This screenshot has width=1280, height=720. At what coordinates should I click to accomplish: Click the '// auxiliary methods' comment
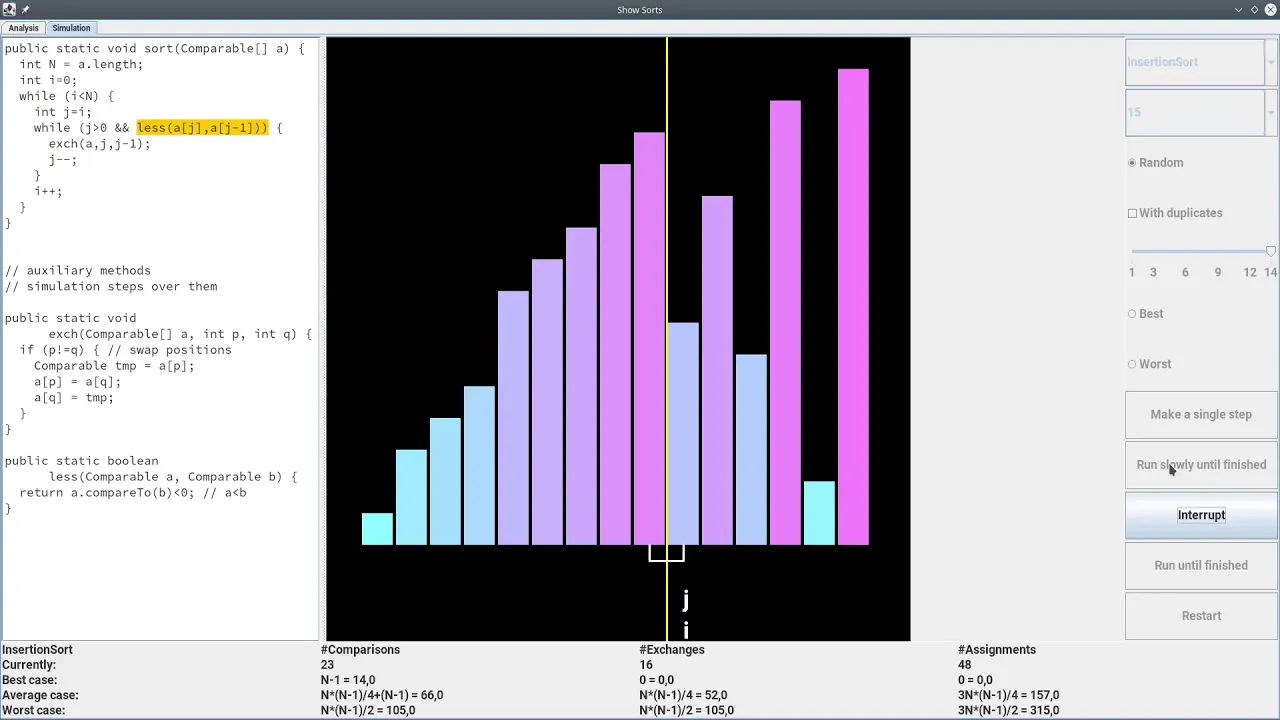78,271
